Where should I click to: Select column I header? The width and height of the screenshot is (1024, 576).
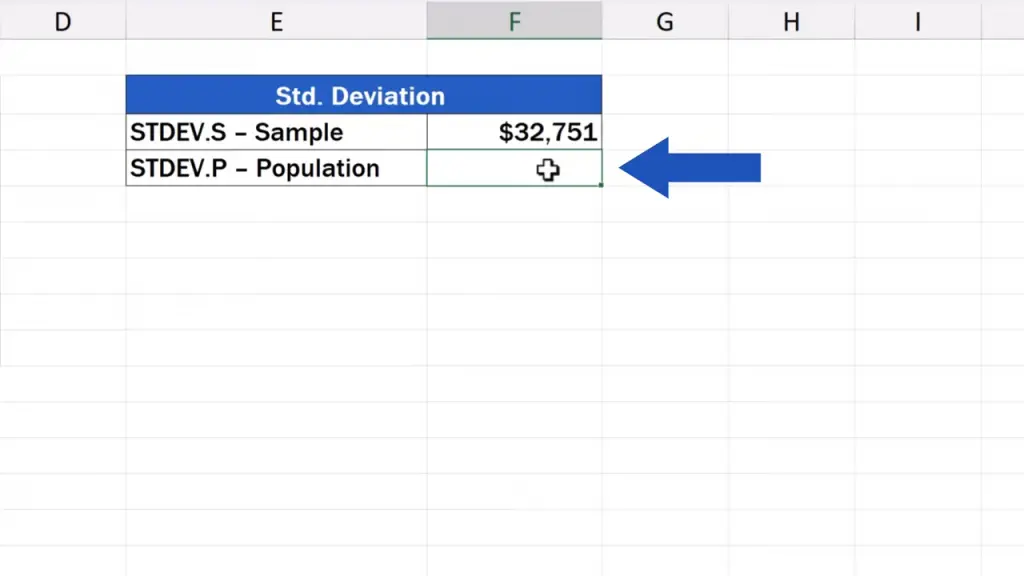[x=917, y=21]
